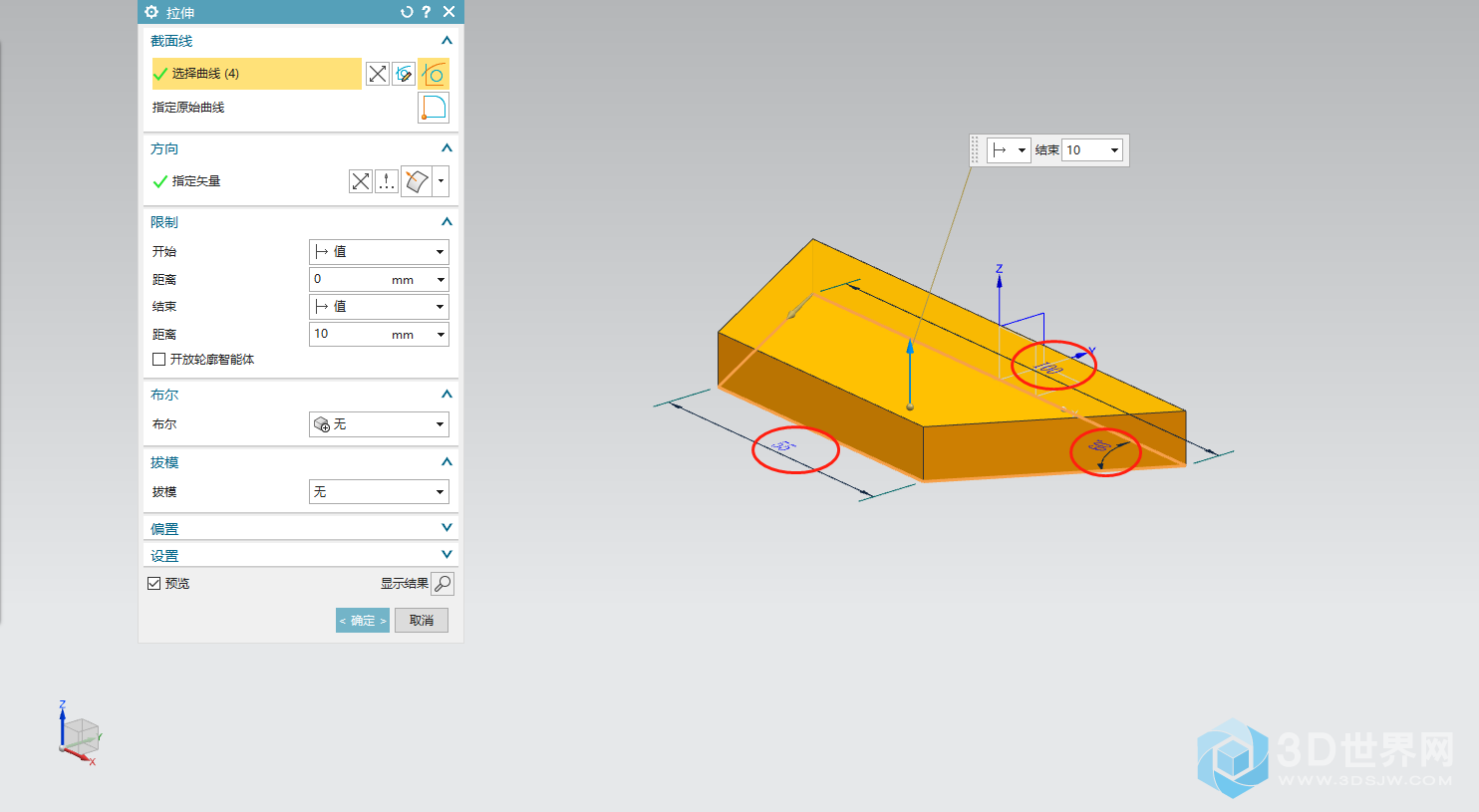Click the 显示结果 magnifier icon
1479x812 pixels.
click(443, 584)
